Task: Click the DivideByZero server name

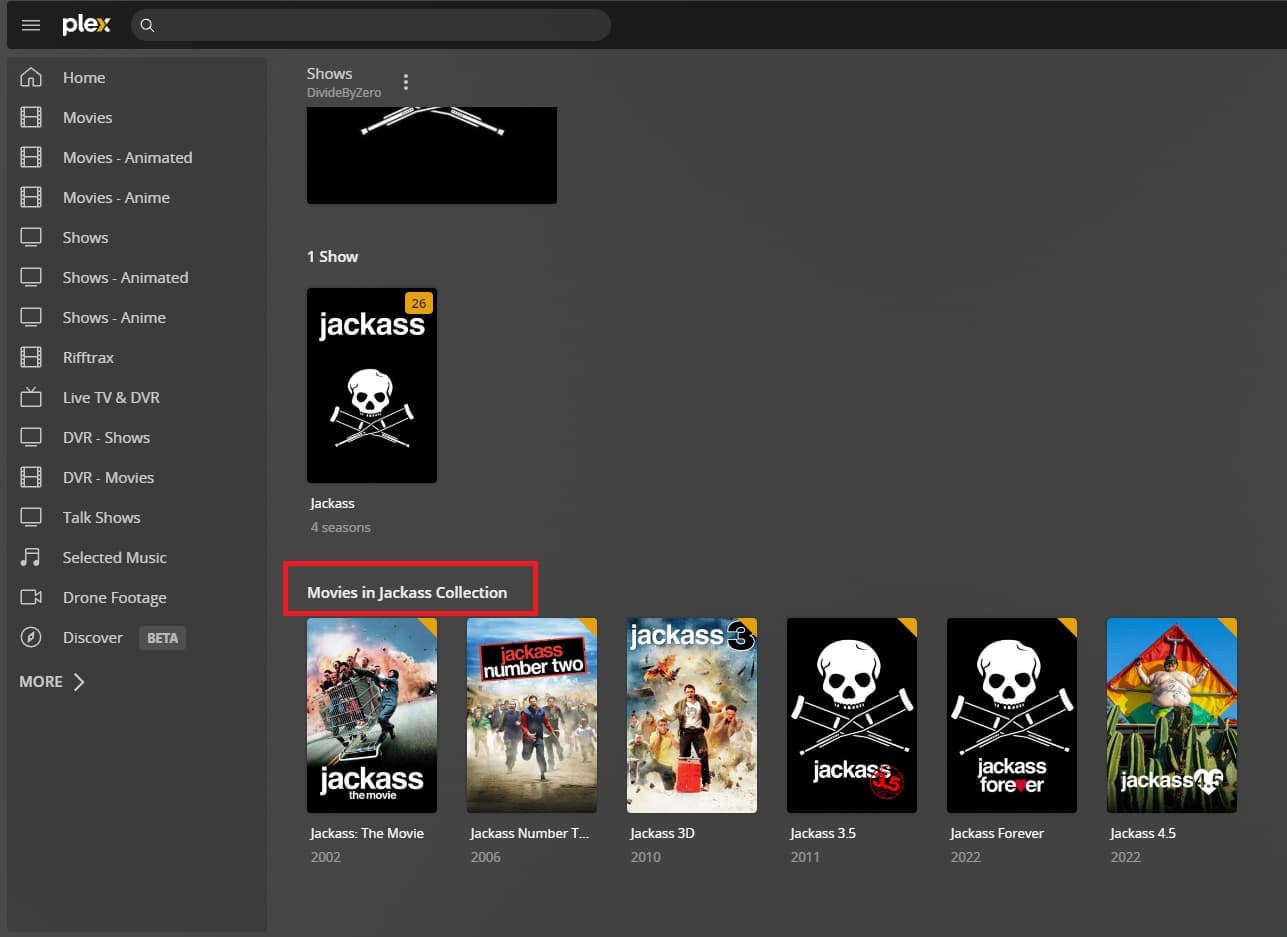Action: coord(344,93)
